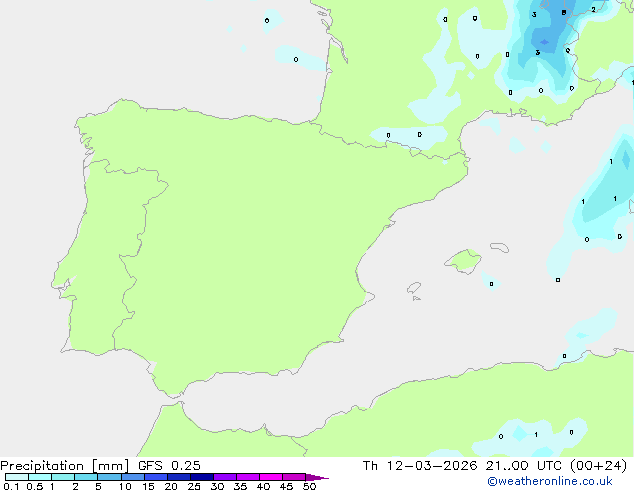634x490 pixels.
Task: Select the 2–5 mm legend colour box
Action: (x=86, y=477)
